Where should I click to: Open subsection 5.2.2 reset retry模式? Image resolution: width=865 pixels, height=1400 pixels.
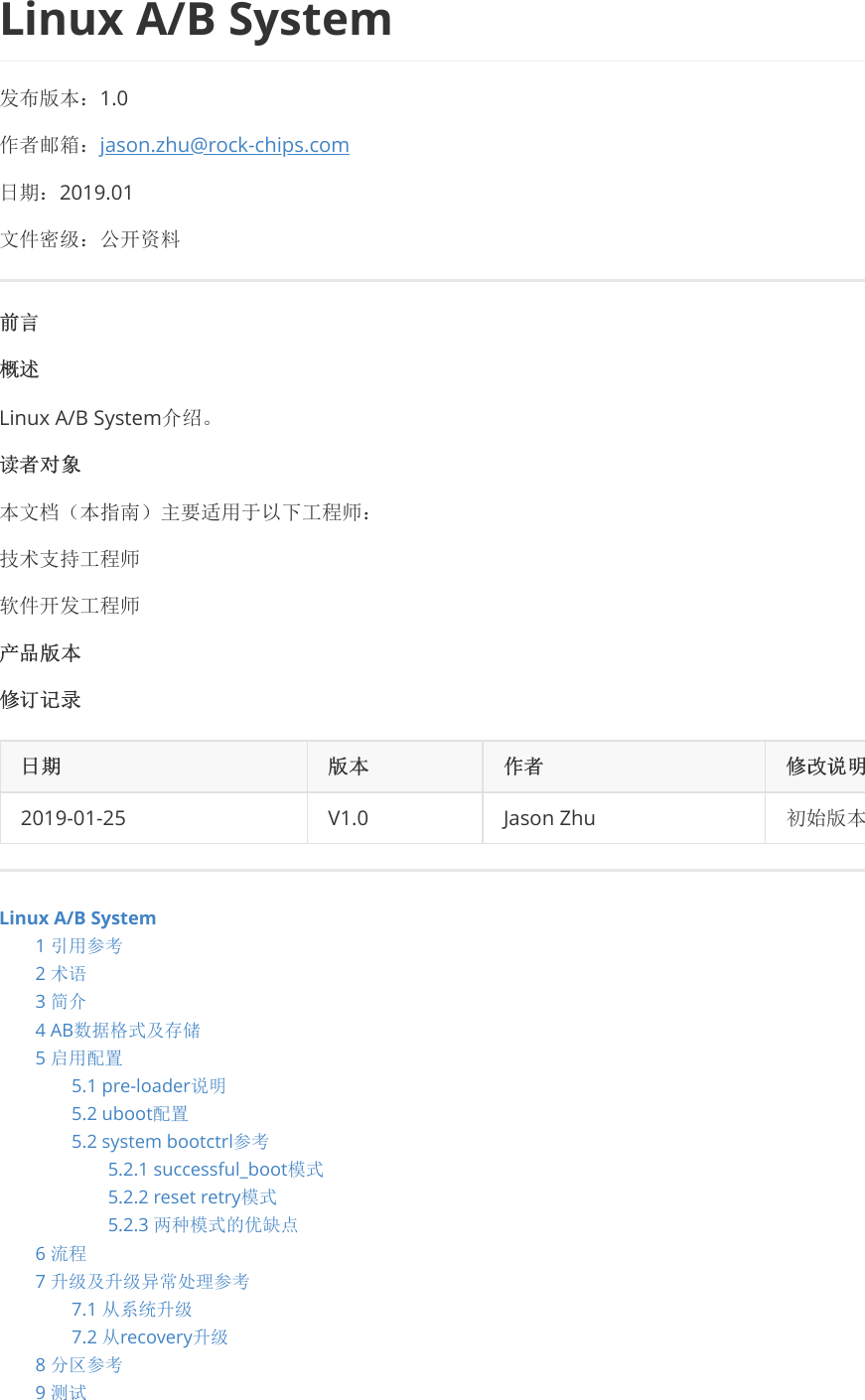[x=192, y=1196]
